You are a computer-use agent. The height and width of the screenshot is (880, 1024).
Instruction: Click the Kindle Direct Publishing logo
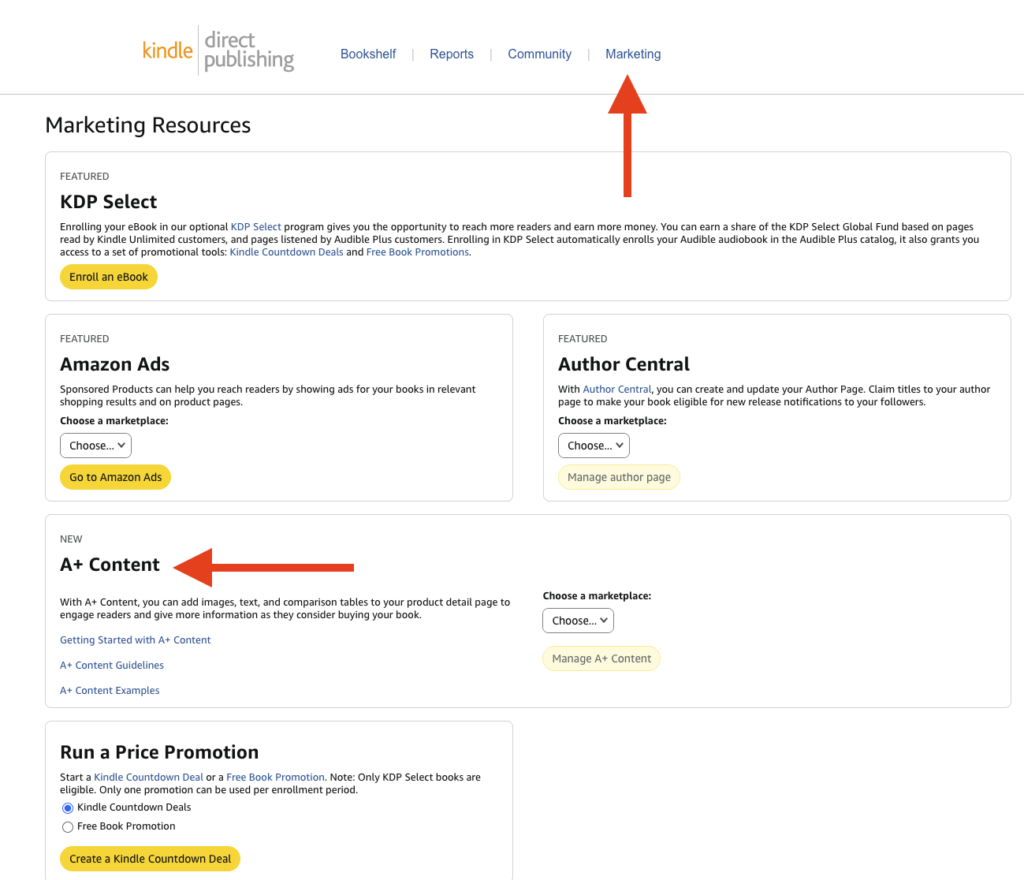(218, 51)
